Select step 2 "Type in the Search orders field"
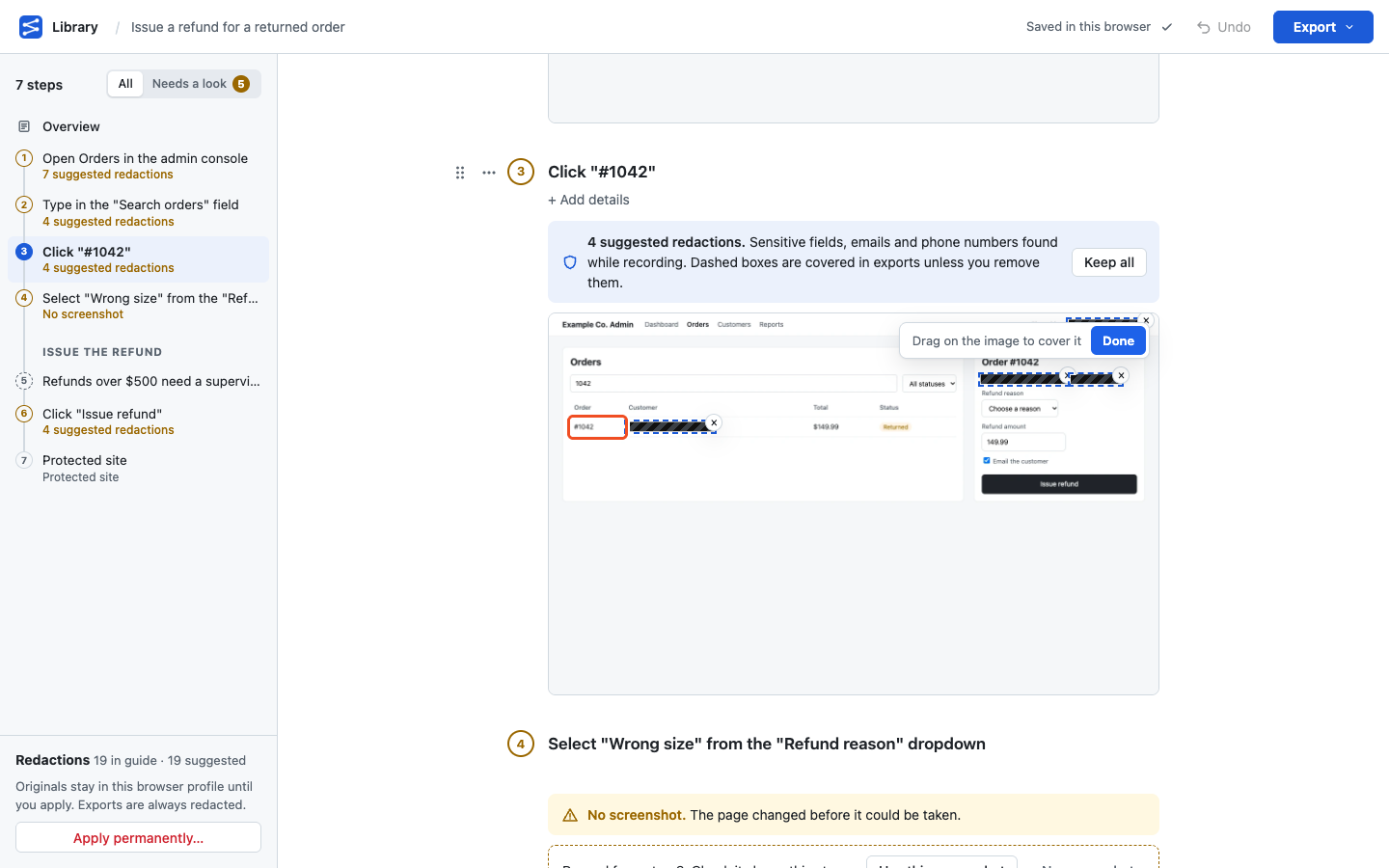1389x868 pixels. [138, 213]
